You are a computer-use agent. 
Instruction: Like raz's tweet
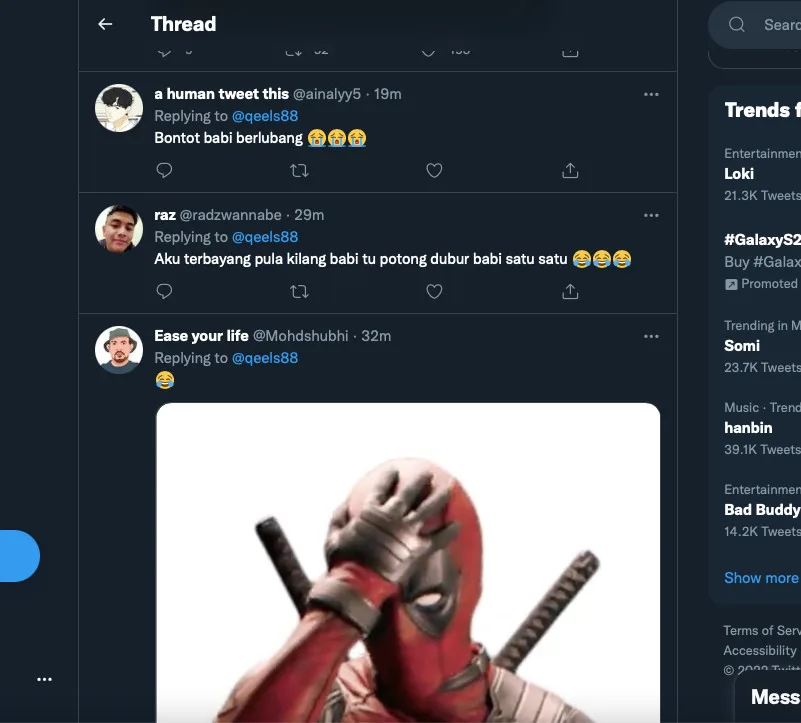coord(434,291)
